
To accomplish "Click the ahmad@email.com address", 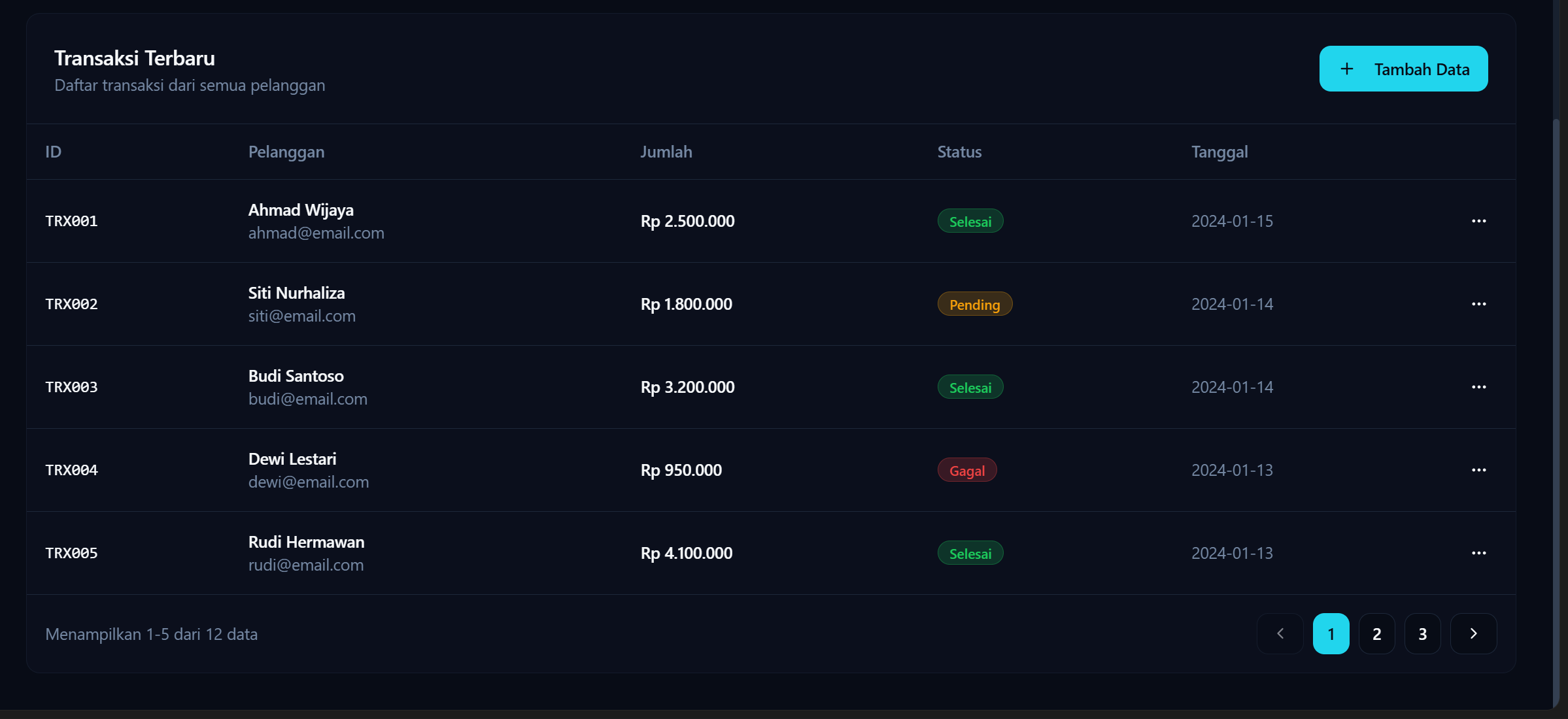I will tap(316, 233).
